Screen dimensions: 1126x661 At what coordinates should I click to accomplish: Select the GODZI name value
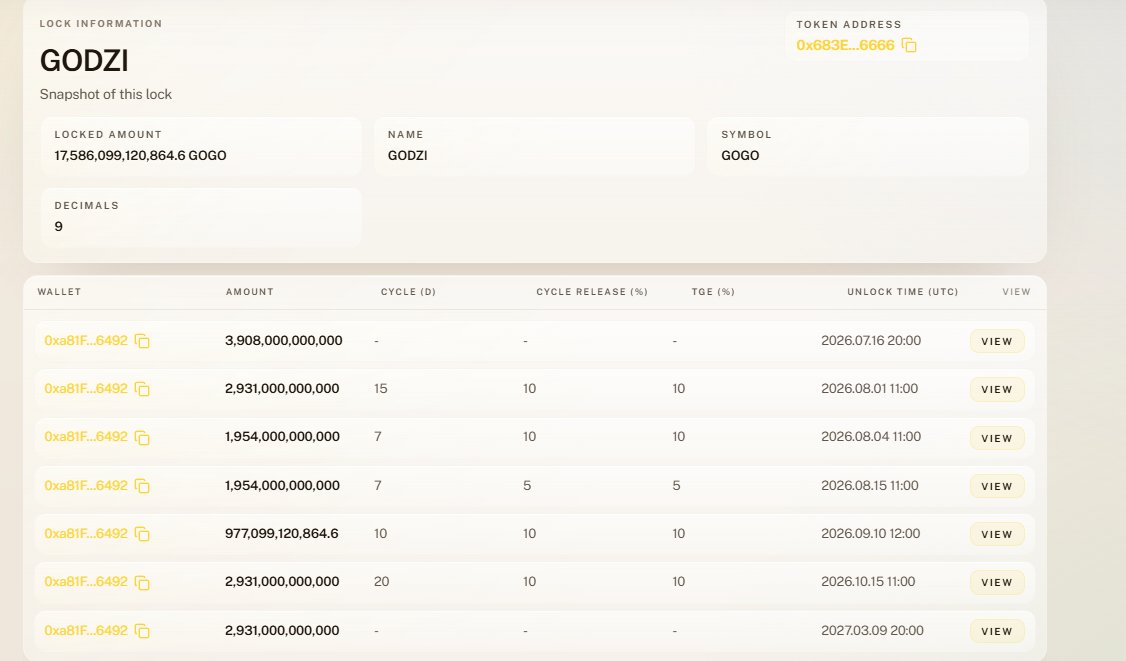point(407,155)
